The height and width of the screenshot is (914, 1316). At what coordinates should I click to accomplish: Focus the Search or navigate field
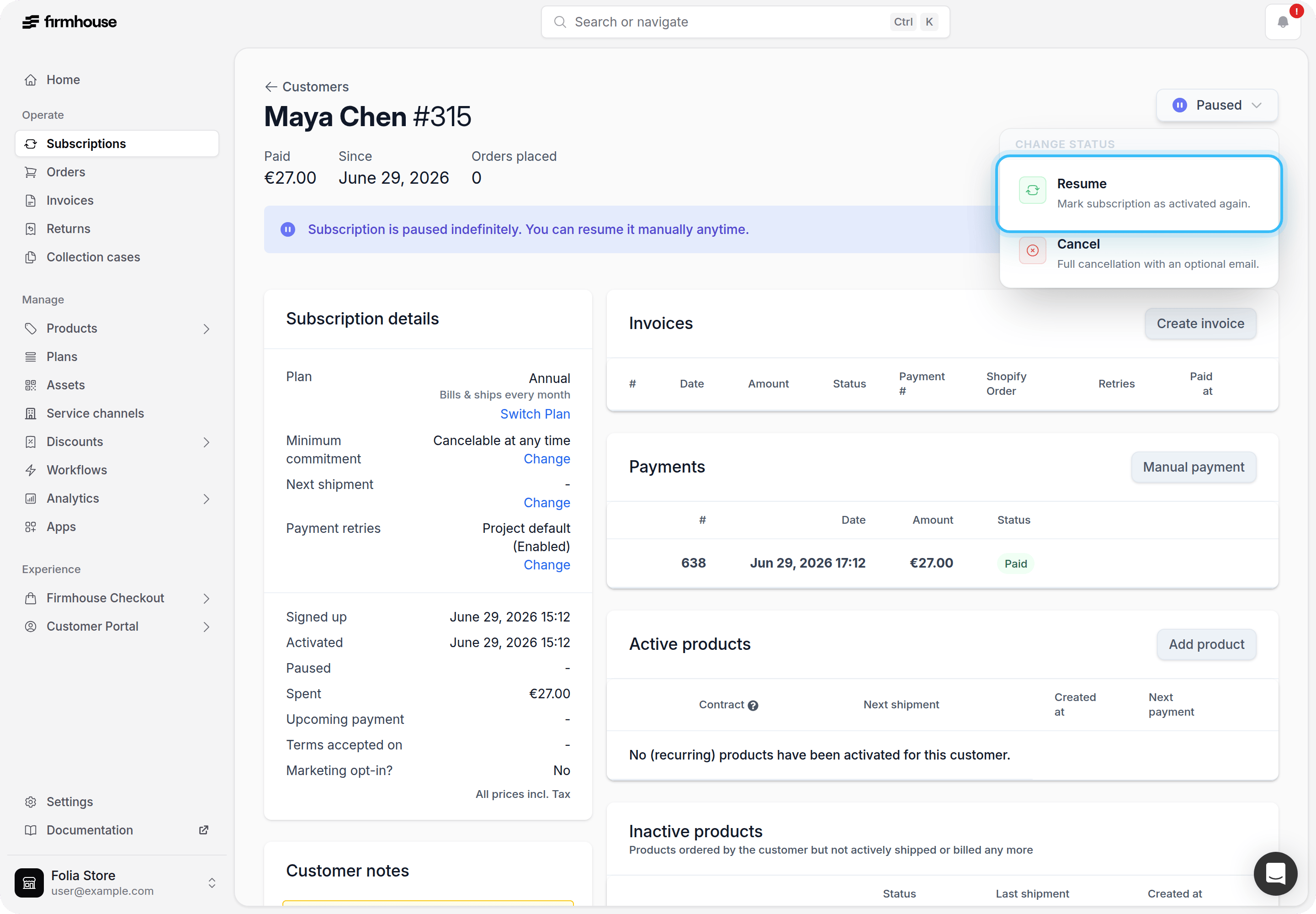coord(746,22)
